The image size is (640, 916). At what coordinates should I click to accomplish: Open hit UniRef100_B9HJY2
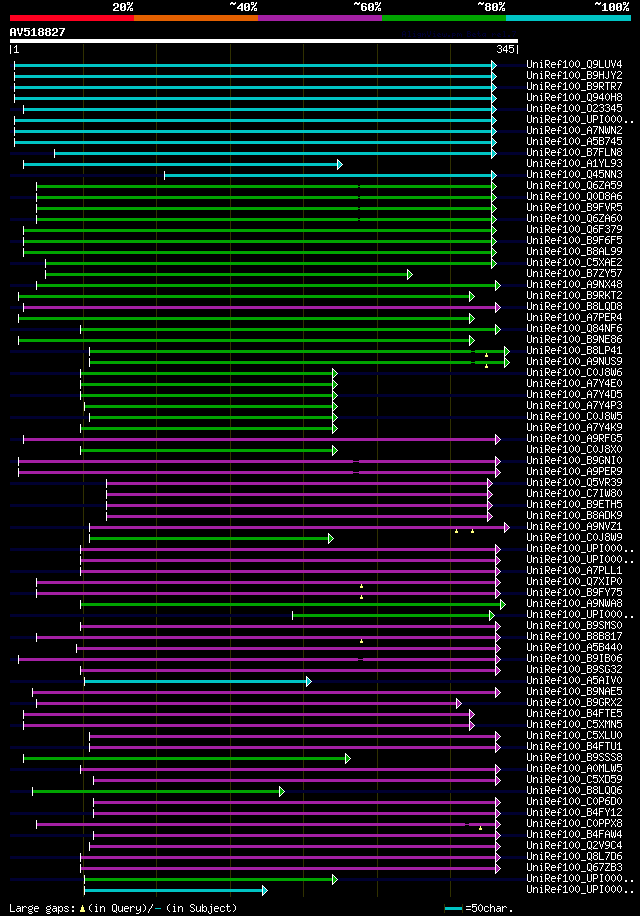[x=574, y=75]
